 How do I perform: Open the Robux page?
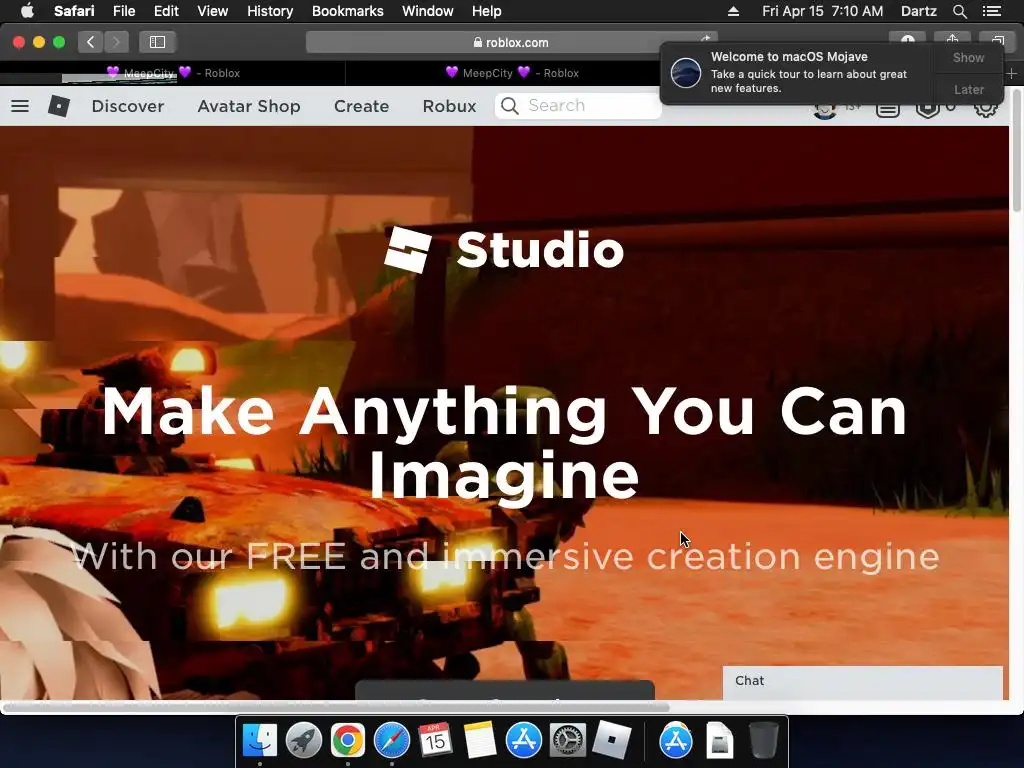(449, 106)
